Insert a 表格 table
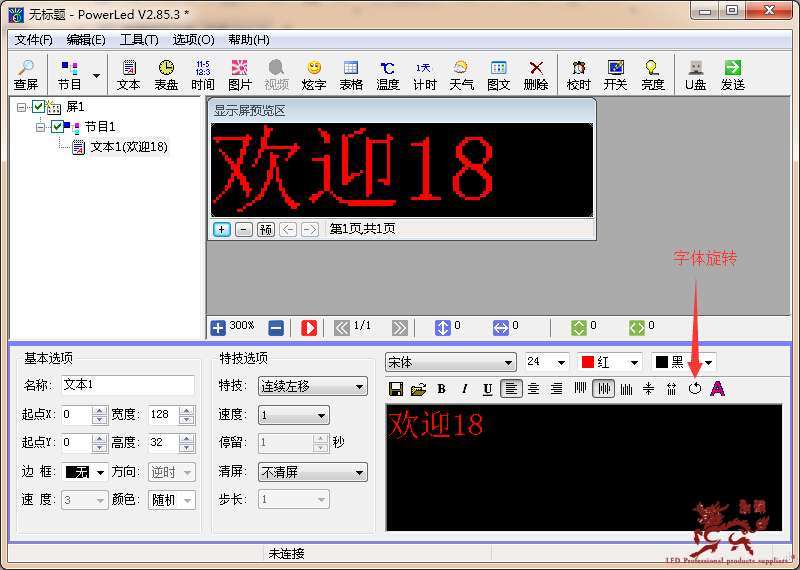800x570 pixels. (351, 75)
